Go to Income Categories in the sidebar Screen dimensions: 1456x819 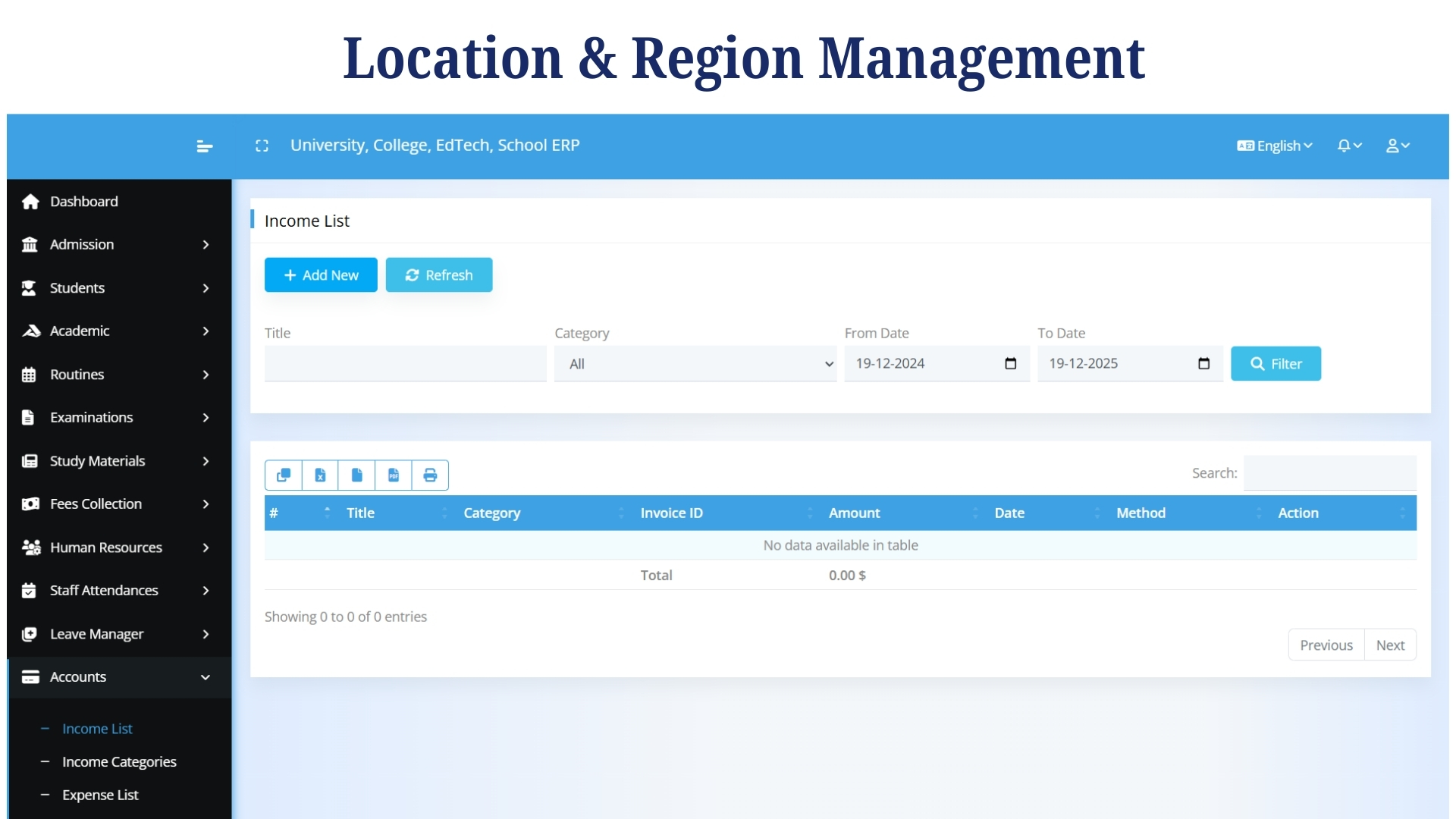[118, 761]
